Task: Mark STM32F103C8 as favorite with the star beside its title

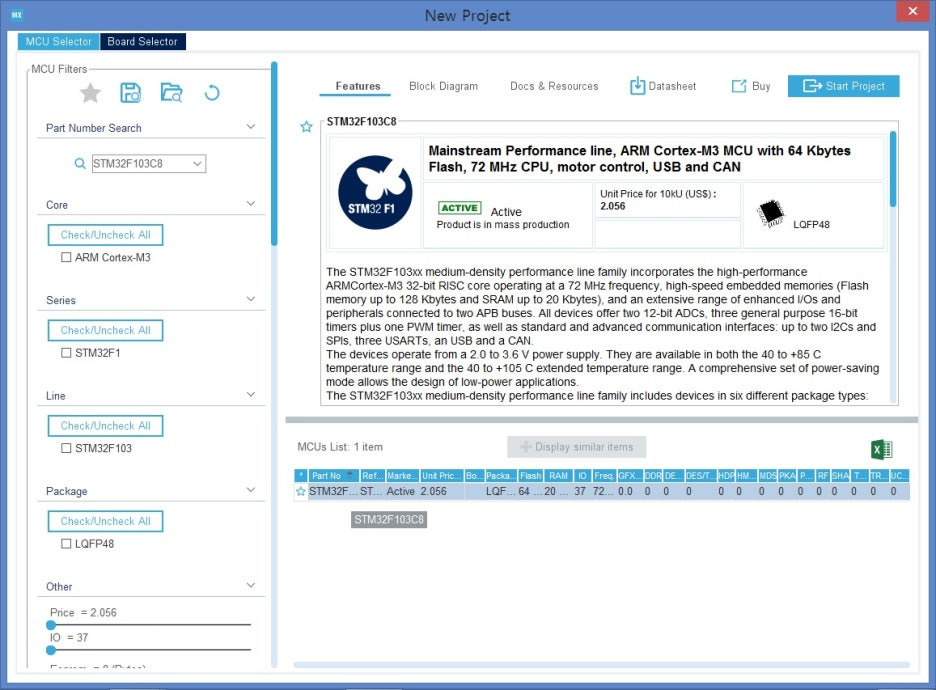Action: (306, 127)
